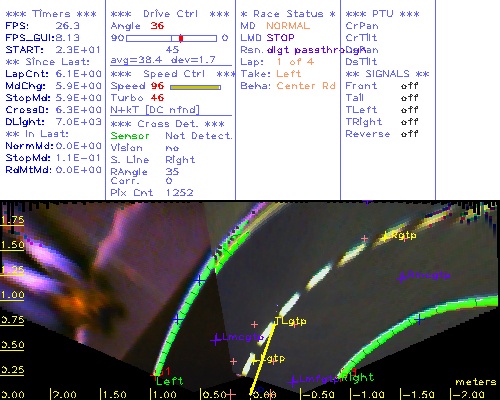Screen dimensions: 500x400
Task: Toggle the Reverse signal off indicator
Action: (409, 134)
